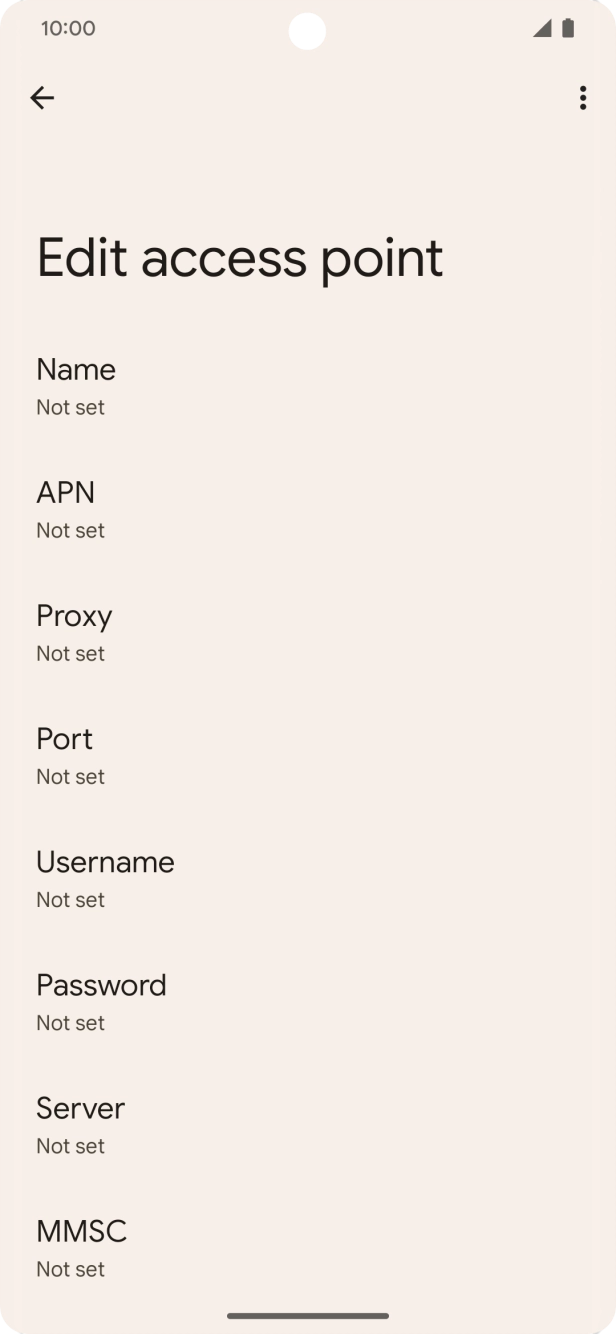Tap the status bar clock

tap(68, 28)
